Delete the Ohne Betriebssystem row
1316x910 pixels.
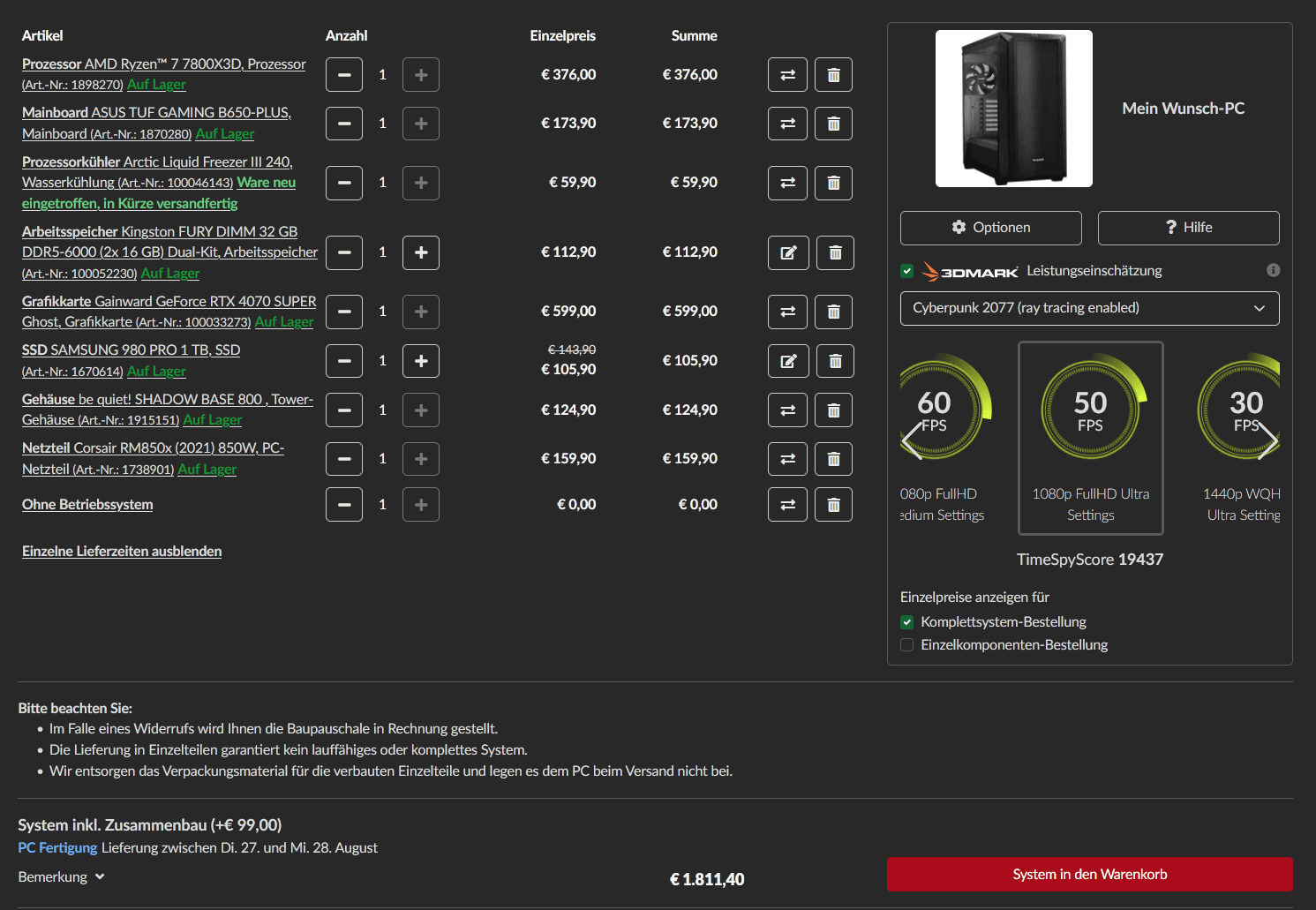[x=833, y=505]
